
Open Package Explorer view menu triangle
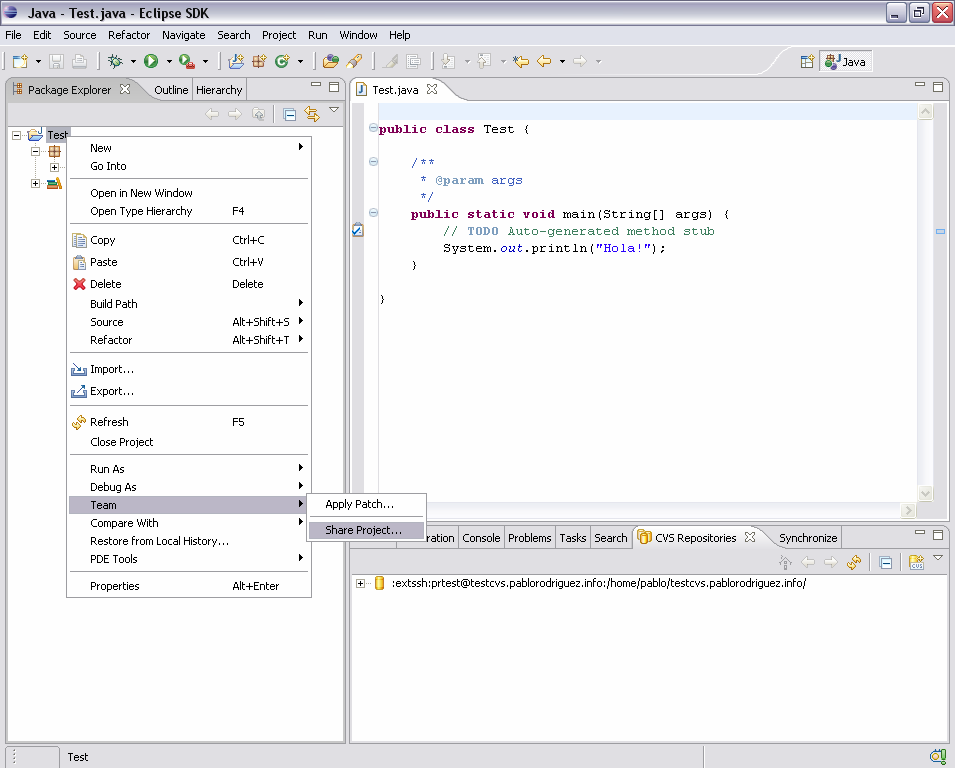click(x=334, y=110)
